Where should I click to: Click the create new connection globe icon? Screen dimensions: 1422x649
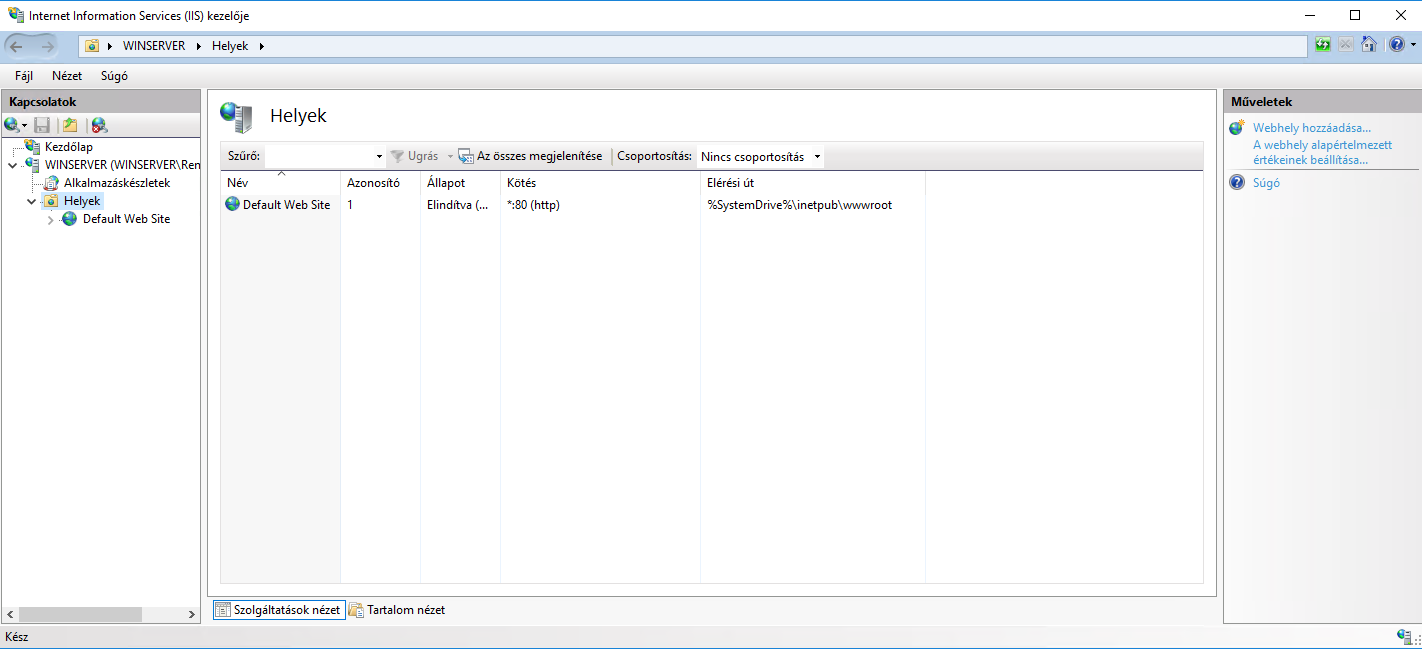[x=12, y=125]
